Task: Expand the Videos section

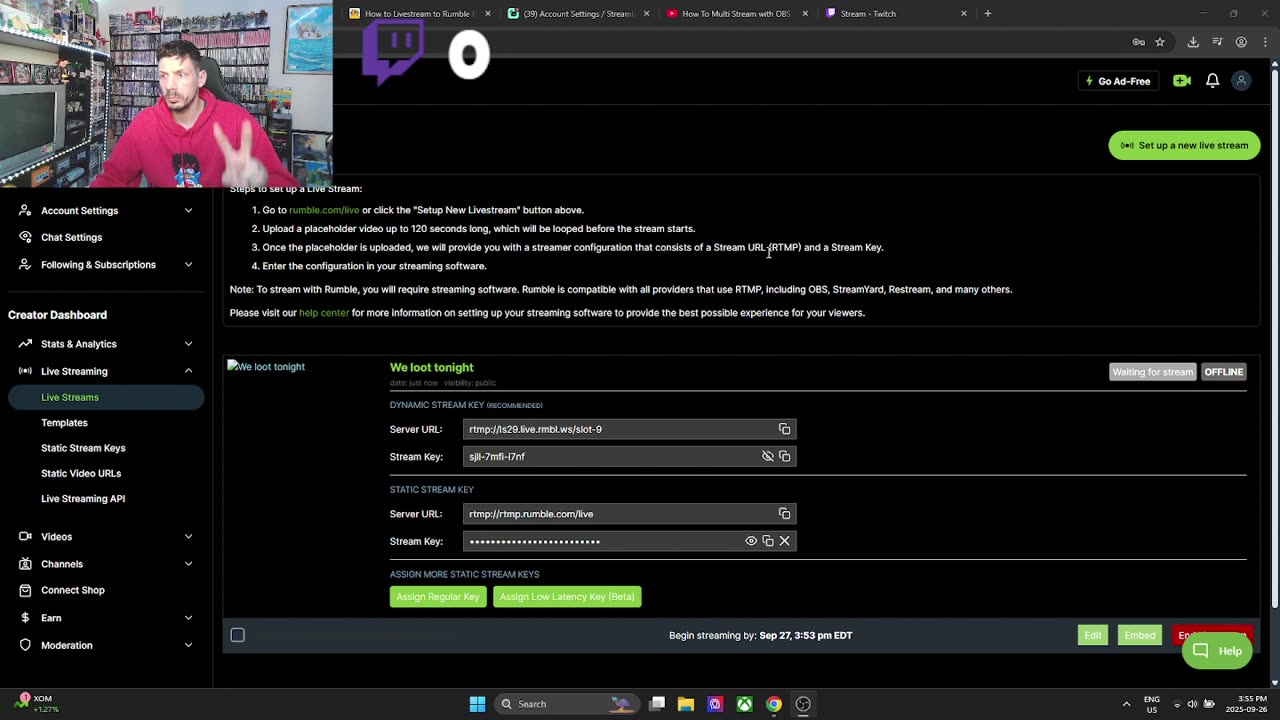Action: 105,537
